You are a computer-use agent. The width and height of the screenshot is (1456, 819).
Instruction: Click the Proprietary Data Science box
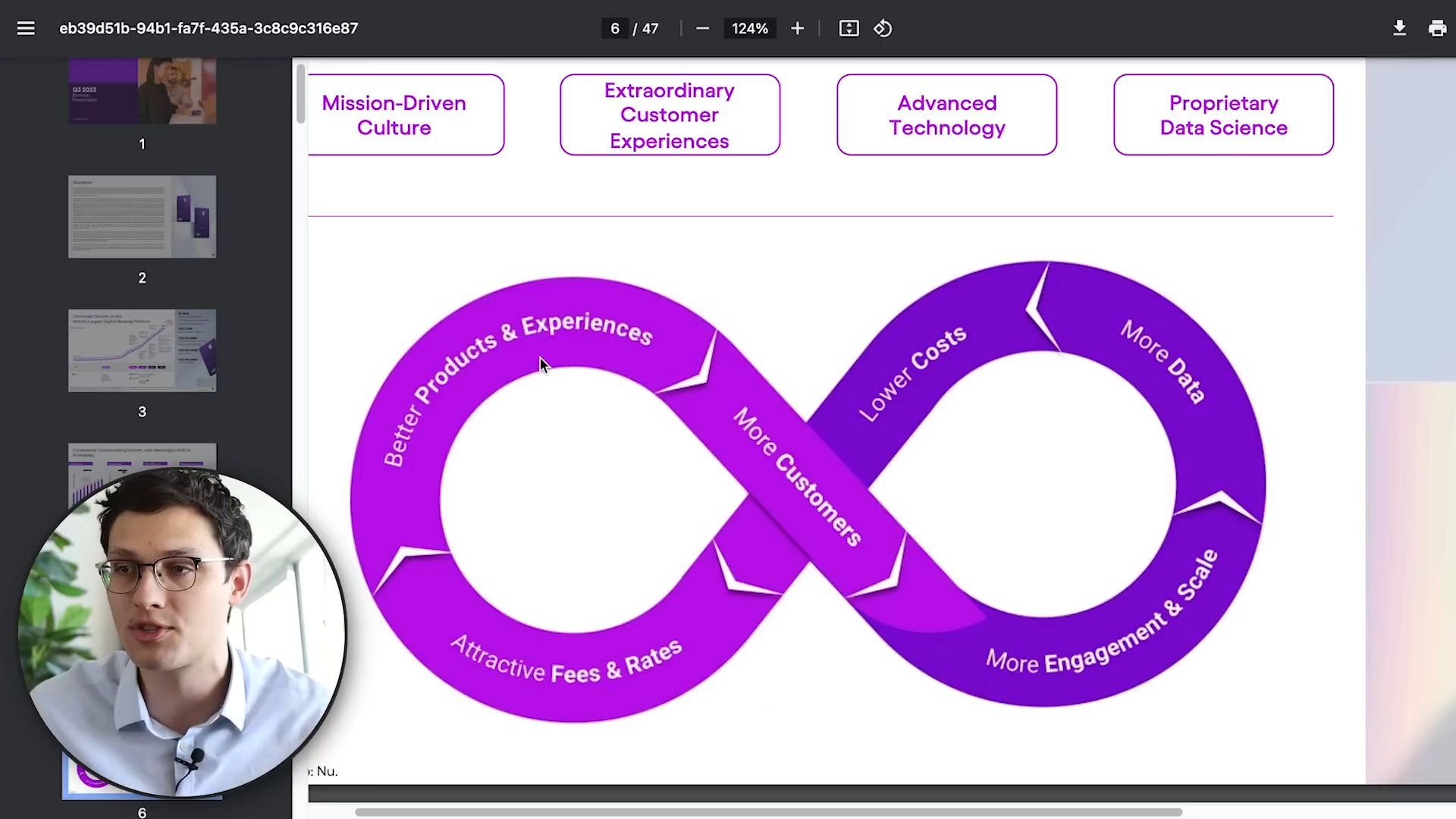pos(1223,115)
